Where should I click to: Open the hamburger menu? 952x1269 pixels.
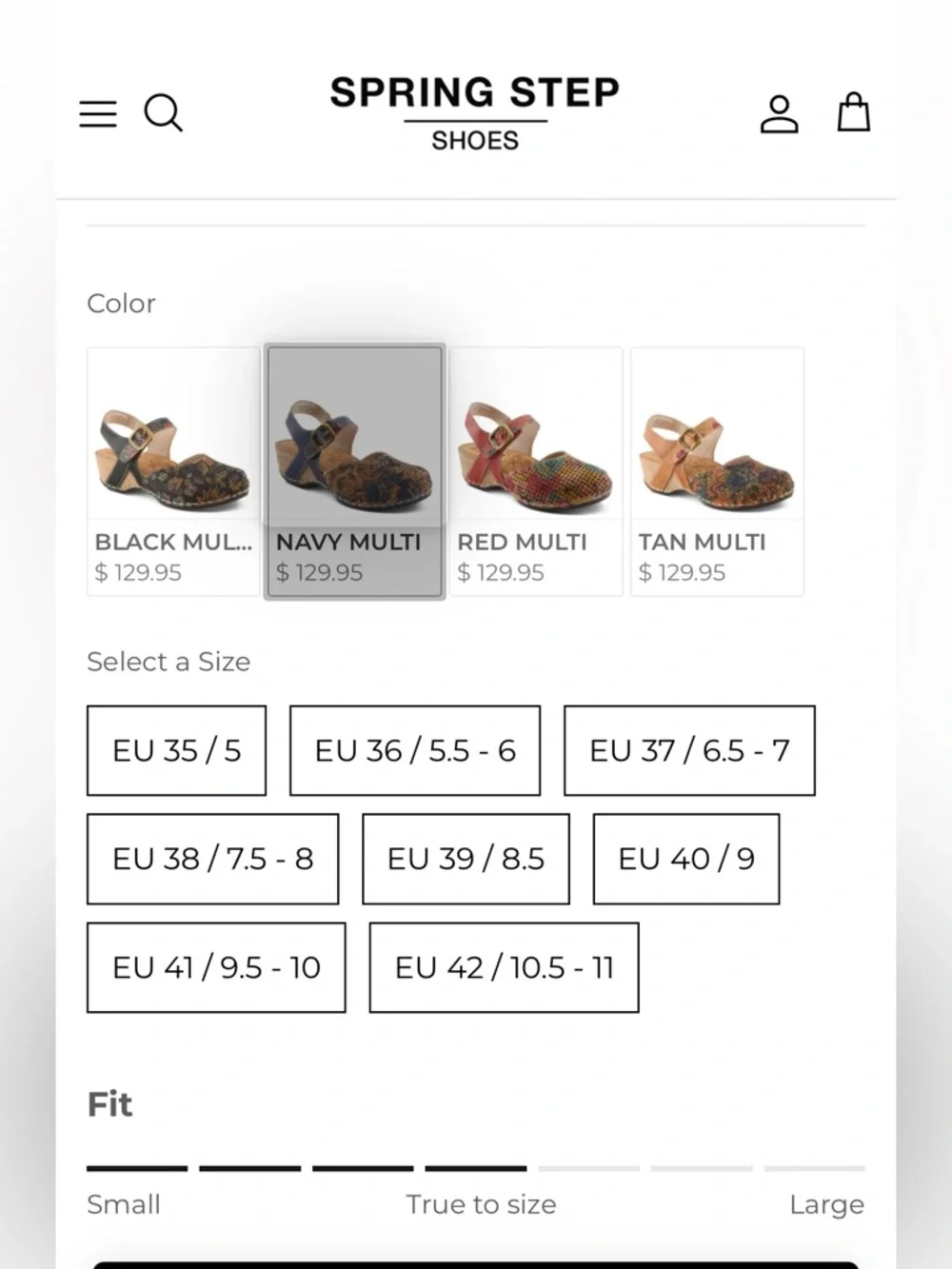pyautogui.click(x=98, y=113)
